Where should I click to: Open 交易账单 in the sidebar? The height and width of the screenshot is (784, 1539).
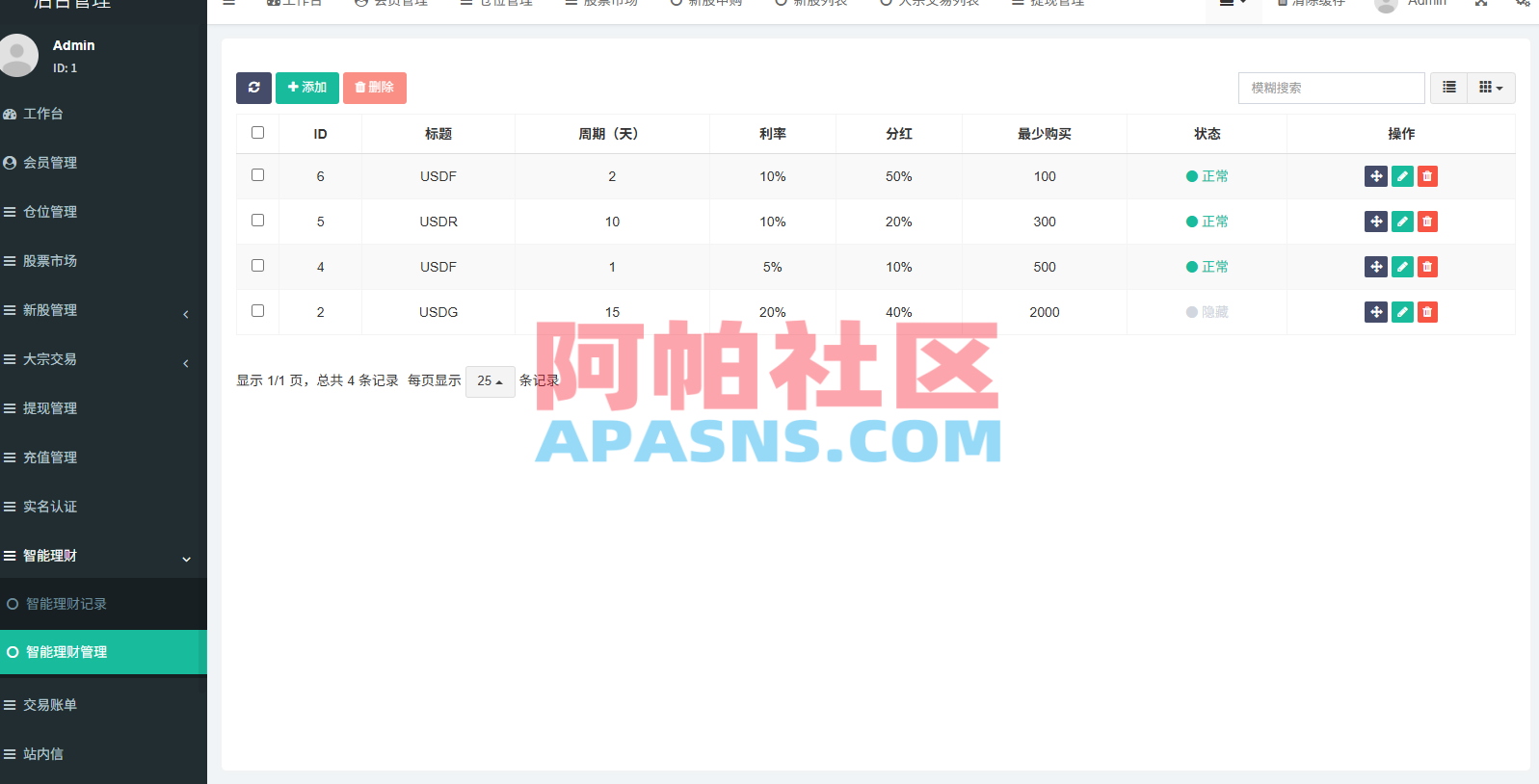click(103, 705)
